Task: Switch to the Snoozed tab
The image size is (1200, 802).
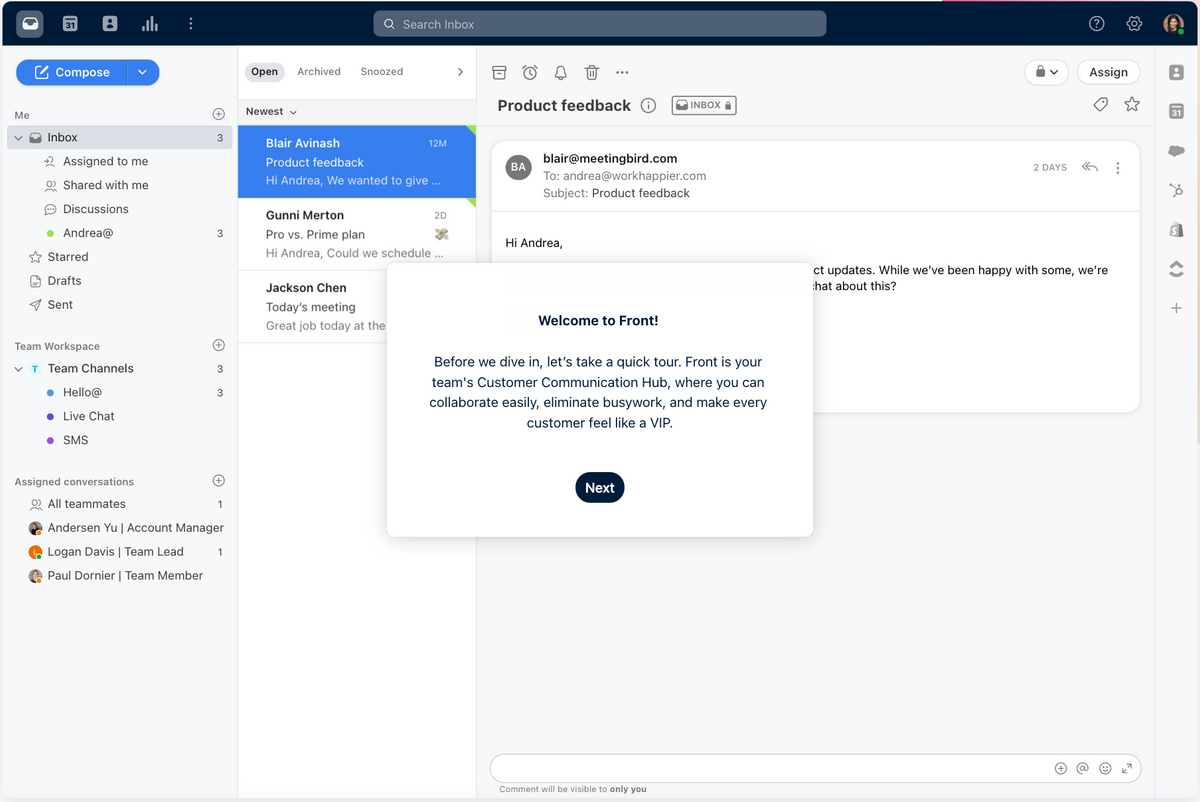Action: pos(382,72)
